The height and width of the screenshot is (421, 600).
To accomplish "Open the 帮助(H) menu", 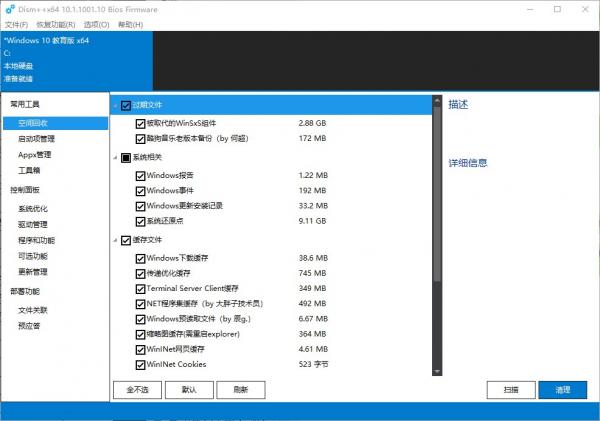I will pos(130,25).
